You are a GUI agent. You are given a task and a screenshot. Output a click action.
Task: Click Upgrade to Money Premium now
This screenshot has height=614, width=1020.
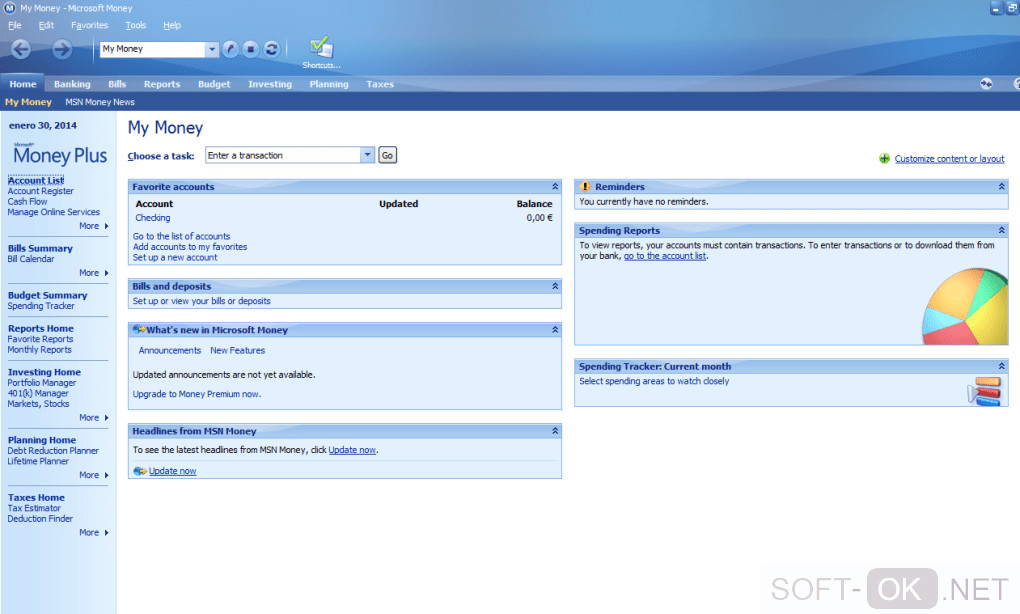[196, 394]
